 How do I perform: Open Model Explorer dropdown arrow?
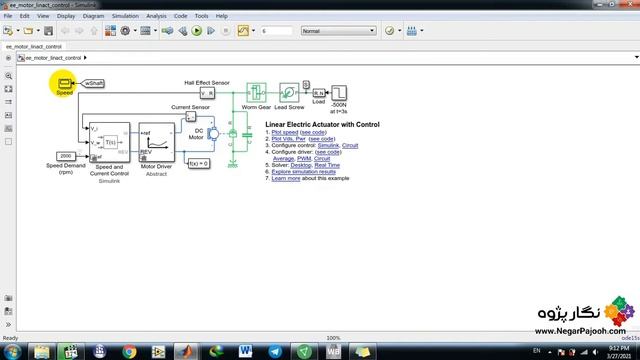pyautogui.click(x=155, y=31)
